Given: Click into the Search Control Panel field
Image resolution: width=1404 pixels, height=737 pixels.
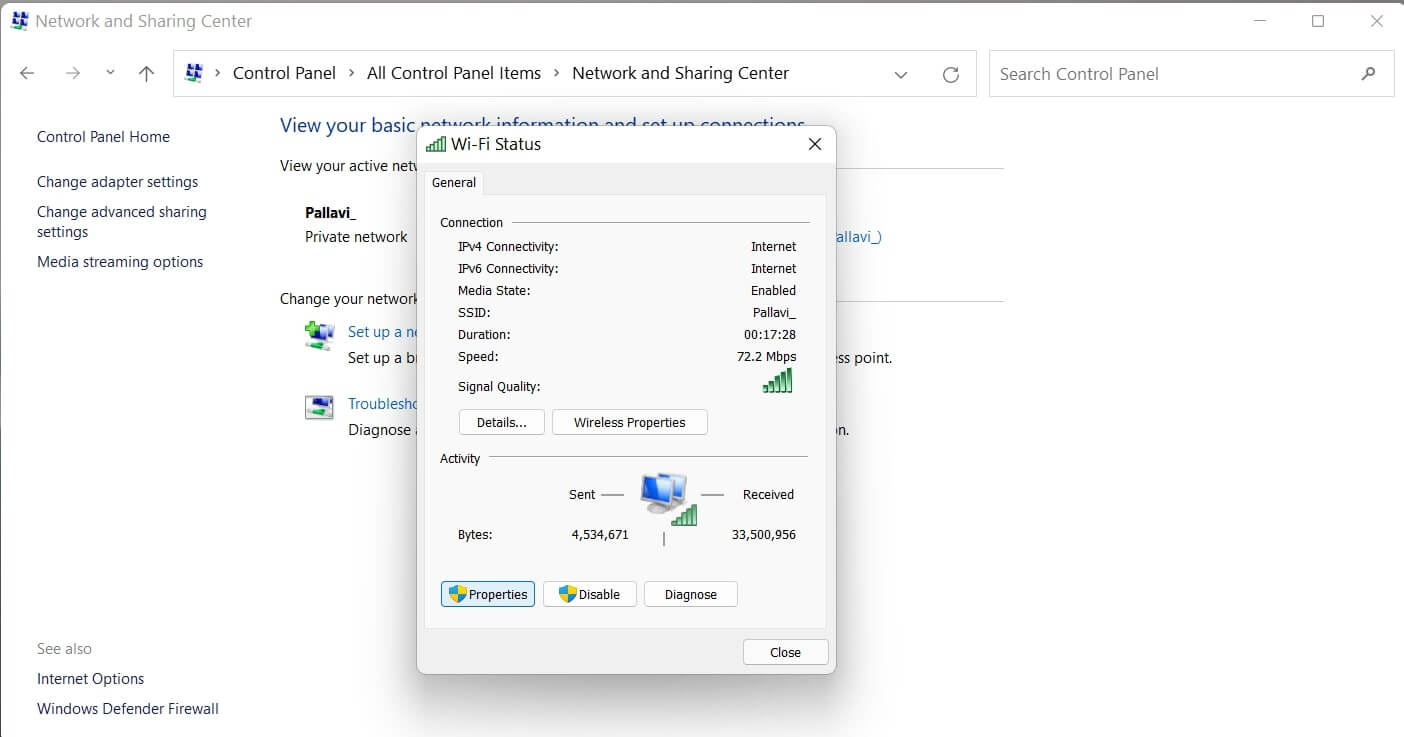Looking at the screenshot, I should pos(1170,74).
